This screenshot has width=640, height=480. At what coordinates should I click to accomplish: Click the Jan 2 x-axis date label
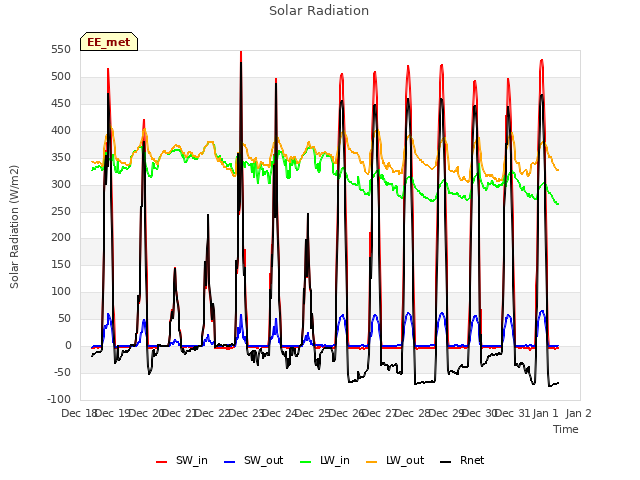tap(579, 413)
